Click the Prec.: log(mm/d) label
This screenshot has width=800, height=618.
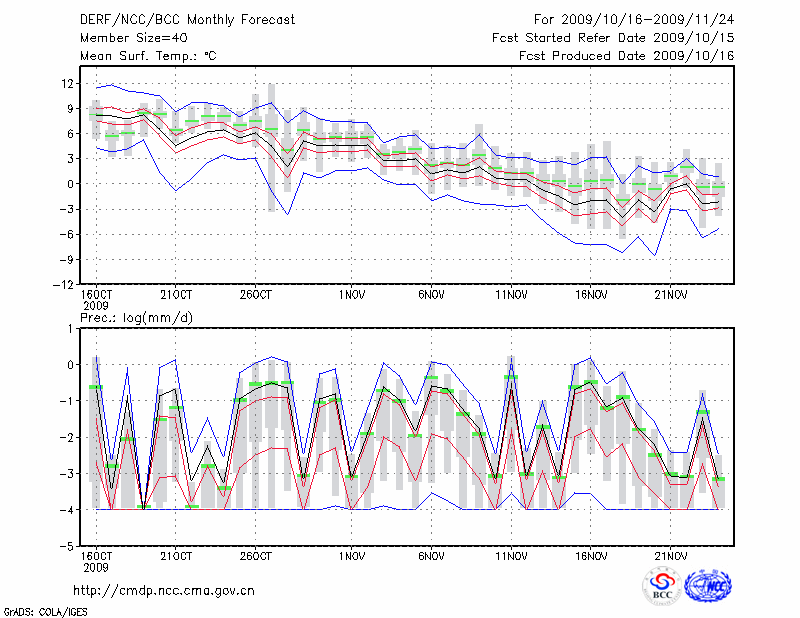click(135, 317)
